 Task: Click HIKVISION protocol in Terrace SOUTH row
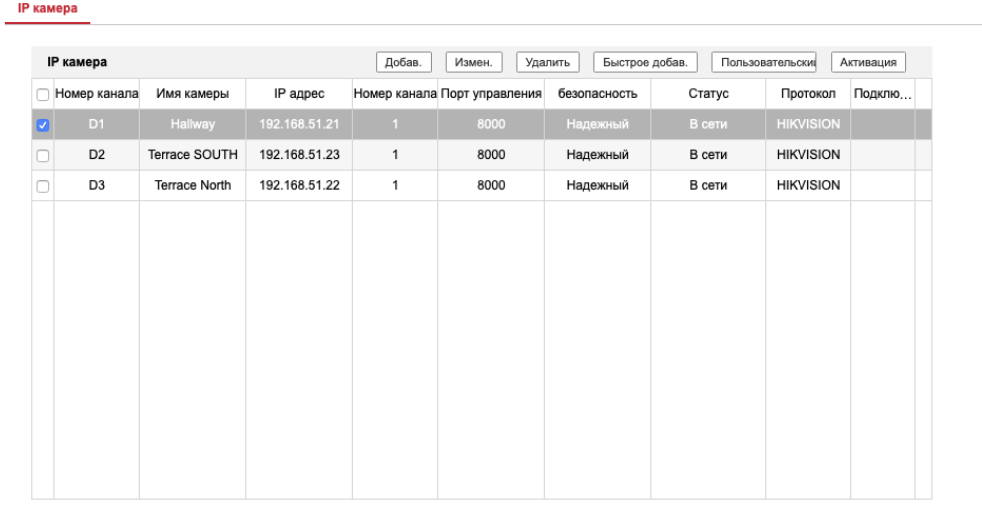[808, 155]
